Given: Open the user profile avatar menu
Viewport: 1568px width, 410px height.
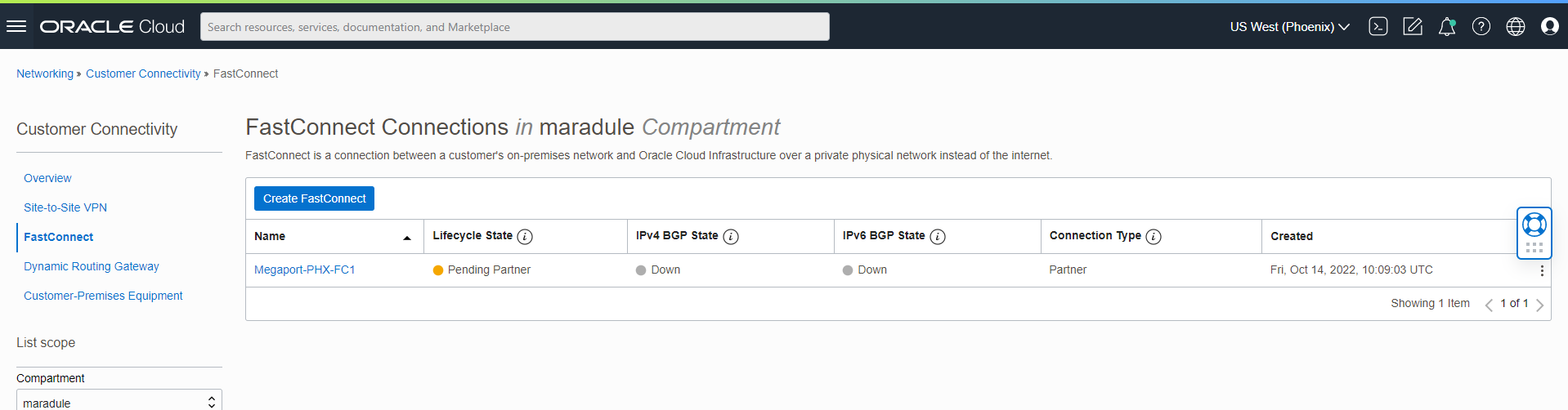Looking at the screenshot, I should pyautogui.click(x=1550, y=26).
